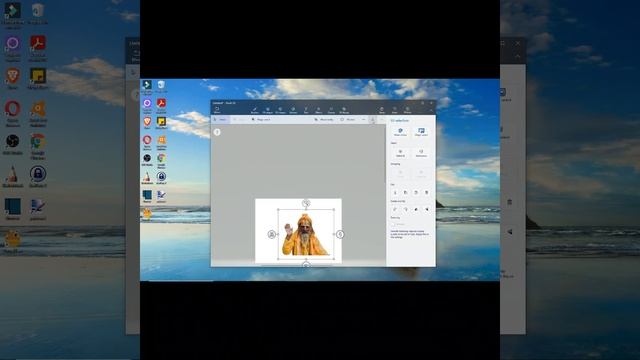Select the Text tool
640x360 pixels.
click(x=306, y=111)
